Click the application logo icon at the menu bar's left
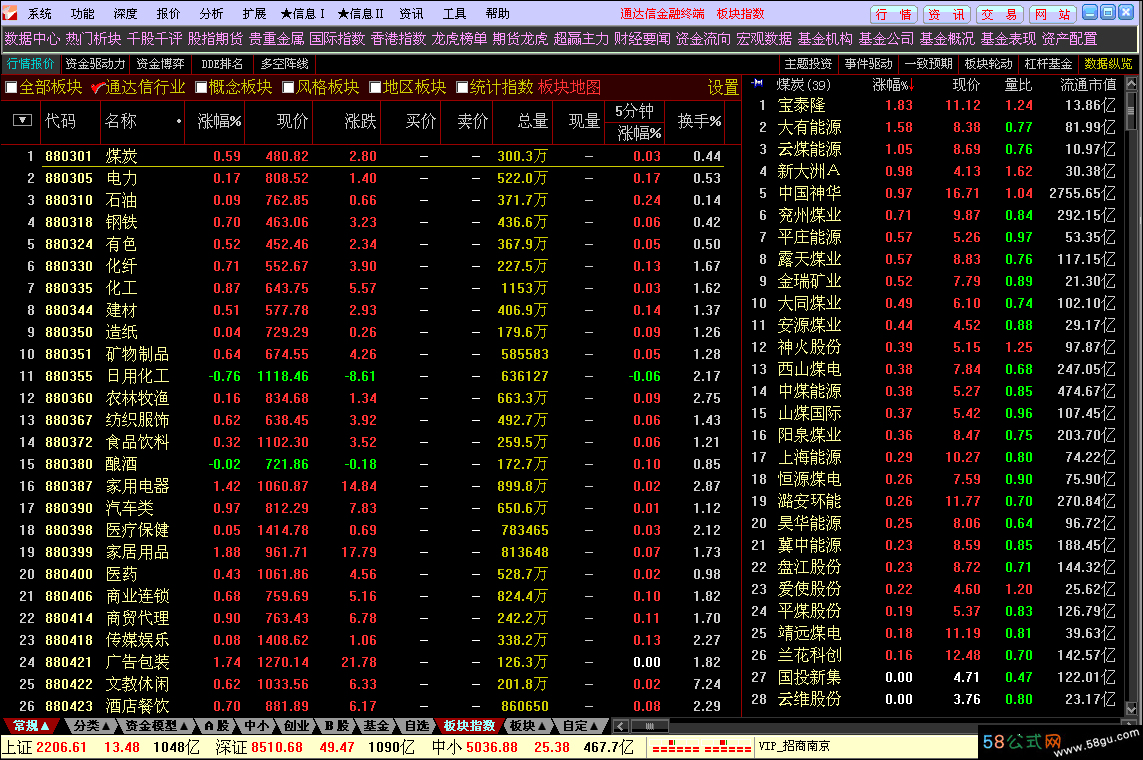The image size is (1143, 760). coord(10,12)
